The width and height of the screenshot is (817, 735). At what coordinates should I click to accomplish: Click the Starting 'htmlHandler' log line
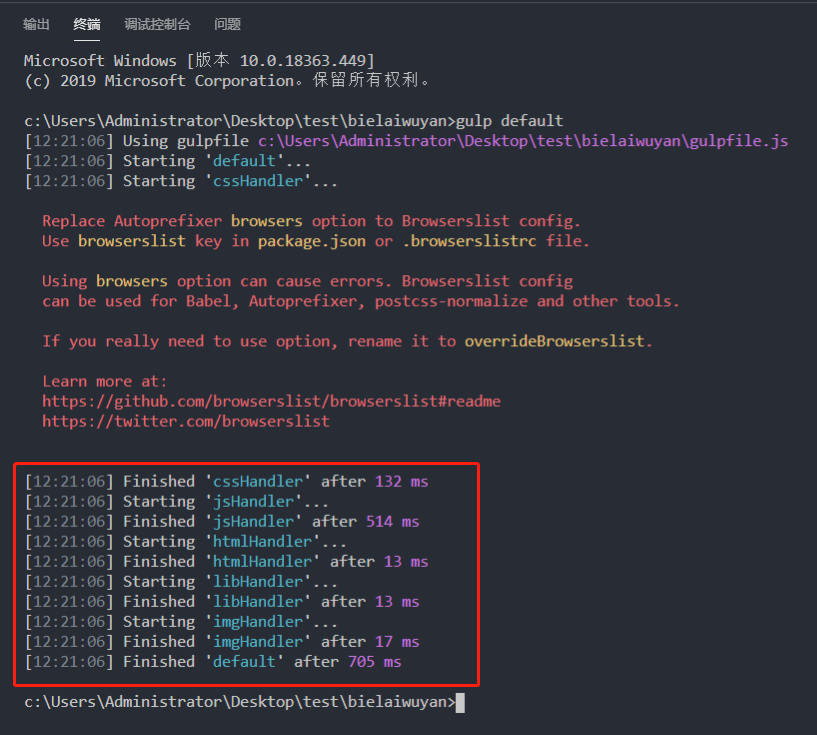tap(185, 542)
